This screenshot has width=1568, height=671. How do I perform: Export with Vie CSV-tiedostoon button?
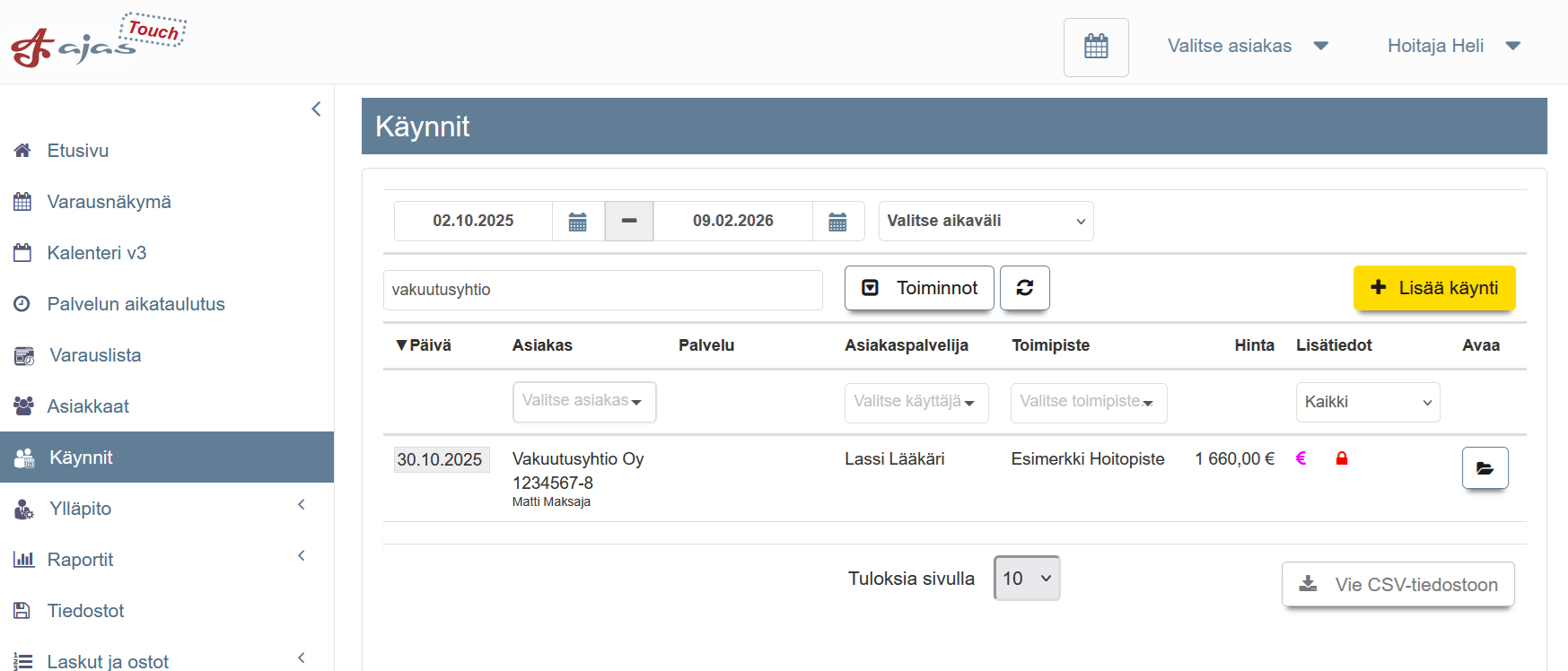click(x=1397, y=585)
